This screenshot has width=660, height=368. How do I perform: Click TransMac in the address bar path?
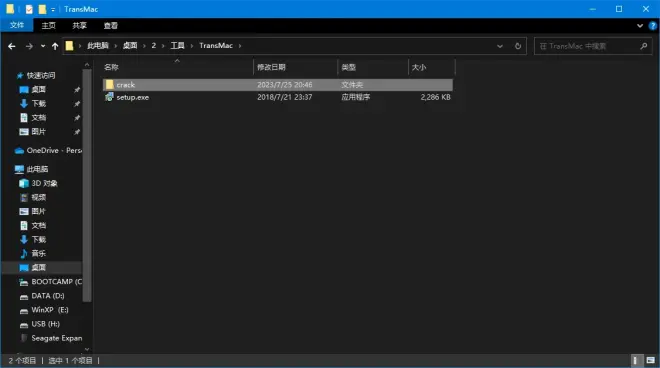(216, 45)
